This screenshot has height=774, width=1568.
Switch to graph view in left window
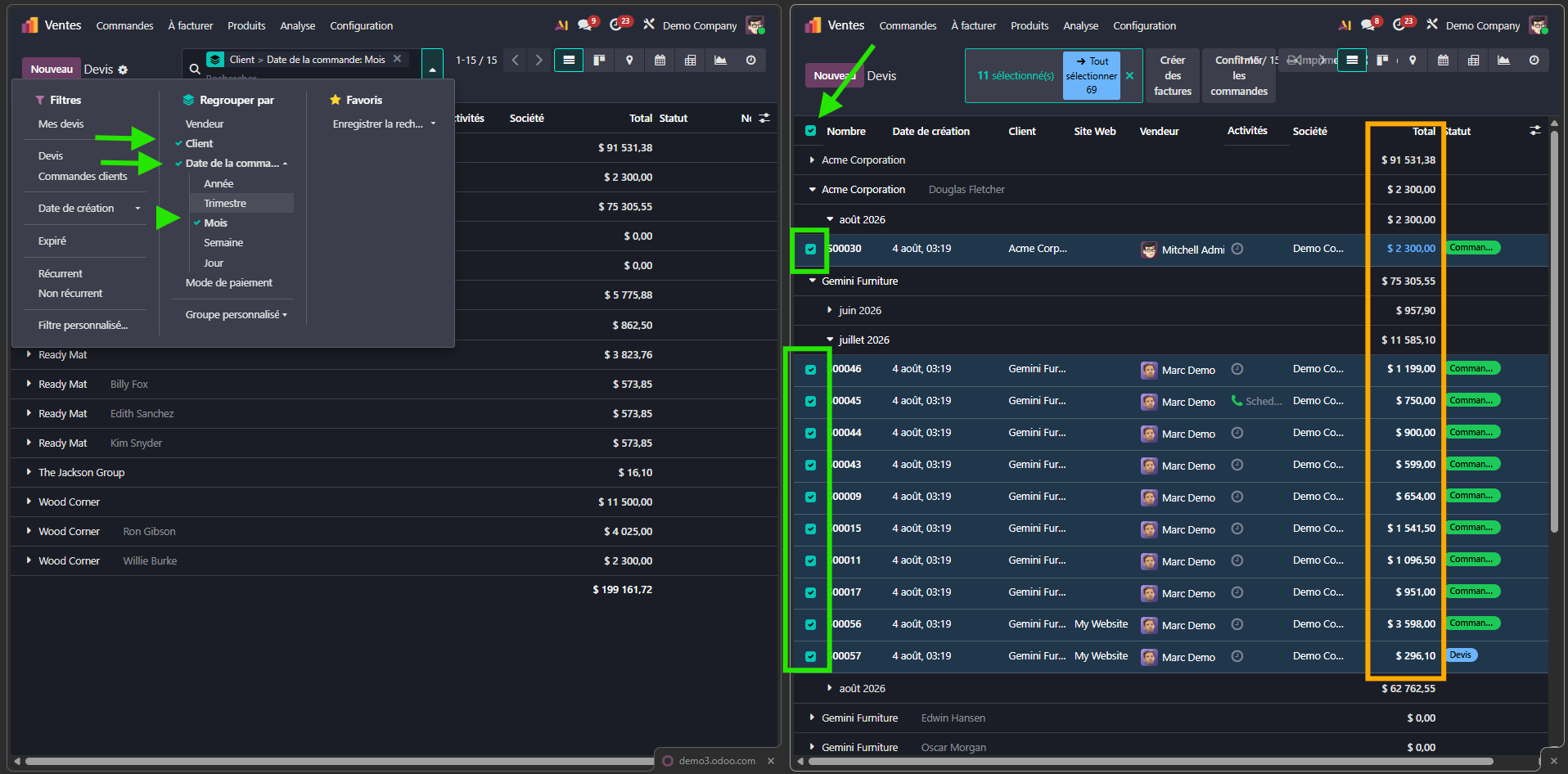pos(720,60)
